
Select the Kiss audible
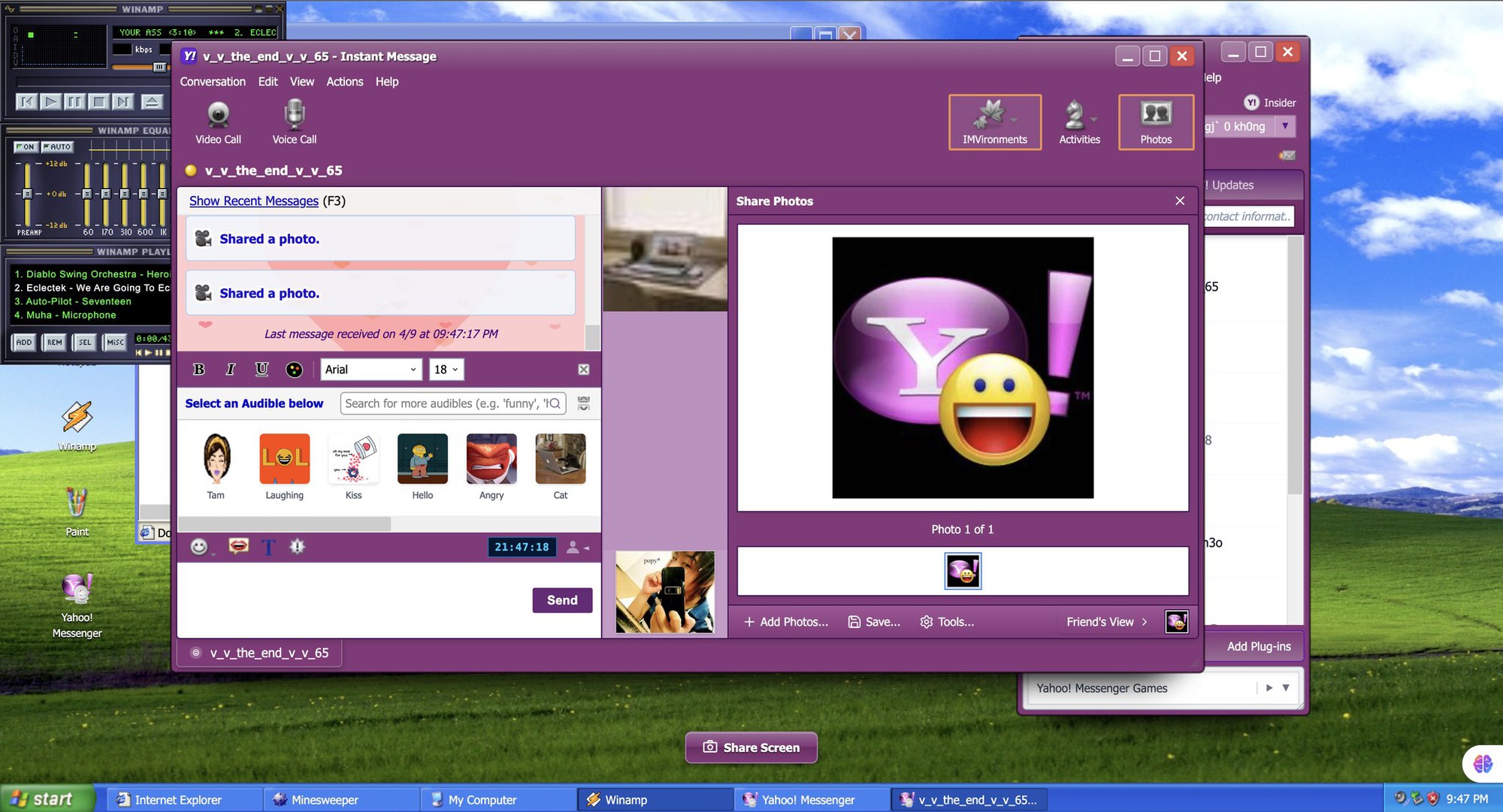tap(353, 458)
